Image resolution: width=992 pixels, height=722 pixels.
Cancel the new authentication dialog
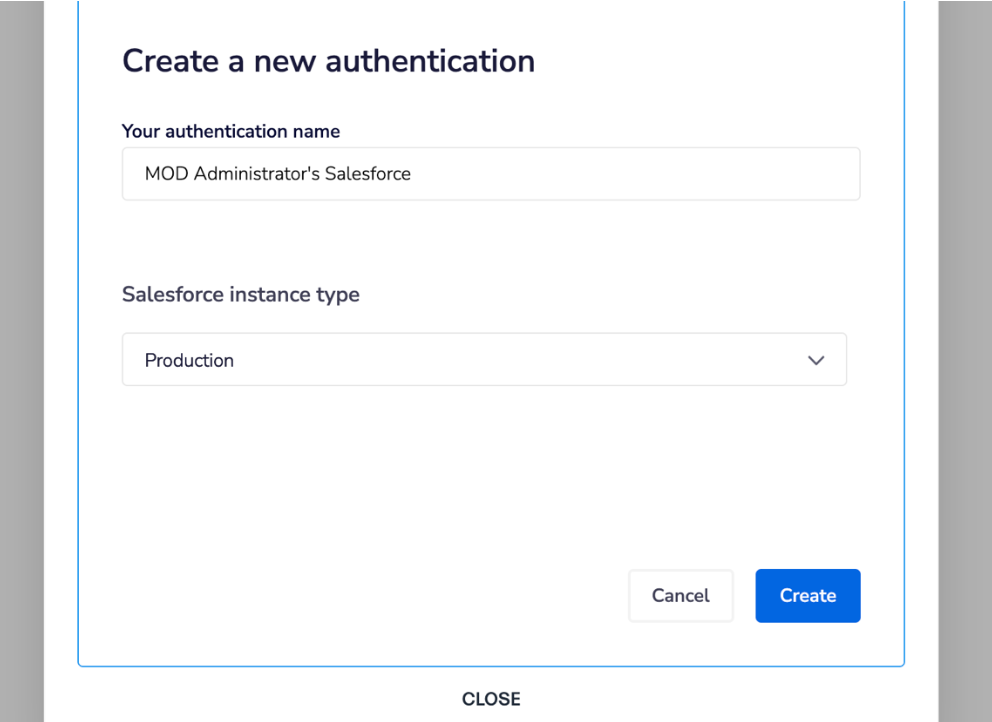point(680,596)
